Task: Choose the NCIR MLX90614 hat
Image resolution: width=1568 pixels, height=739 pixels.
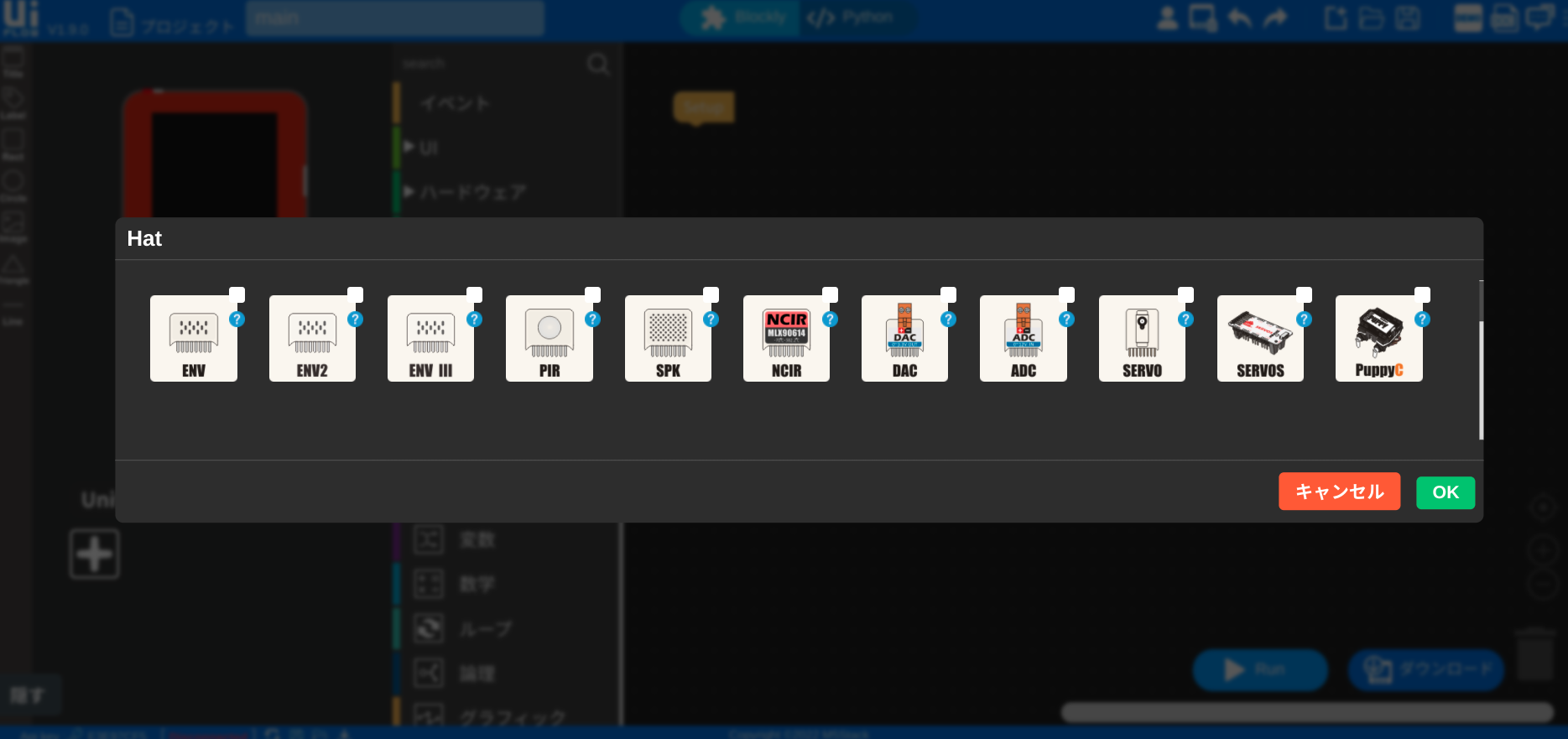Action: coord(786,339)
